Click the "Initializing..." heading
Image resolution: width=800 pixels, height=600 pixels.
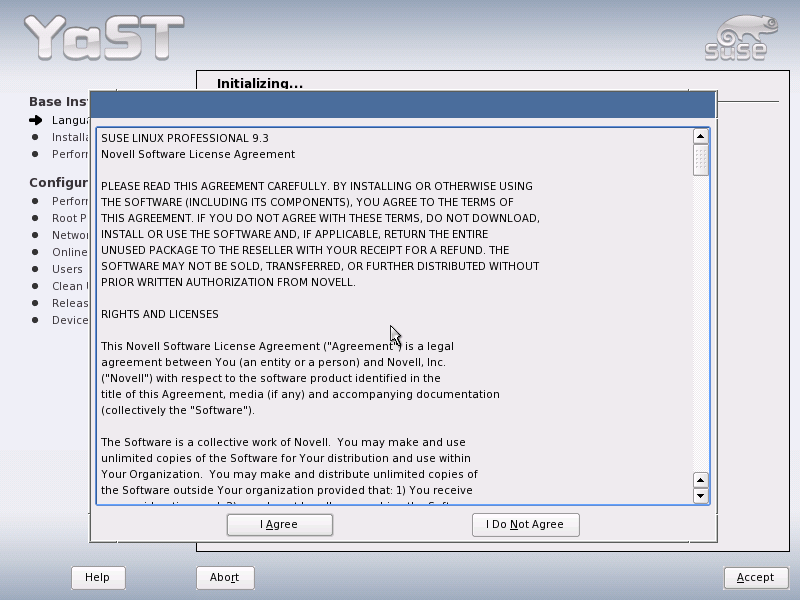coord(260,83)
